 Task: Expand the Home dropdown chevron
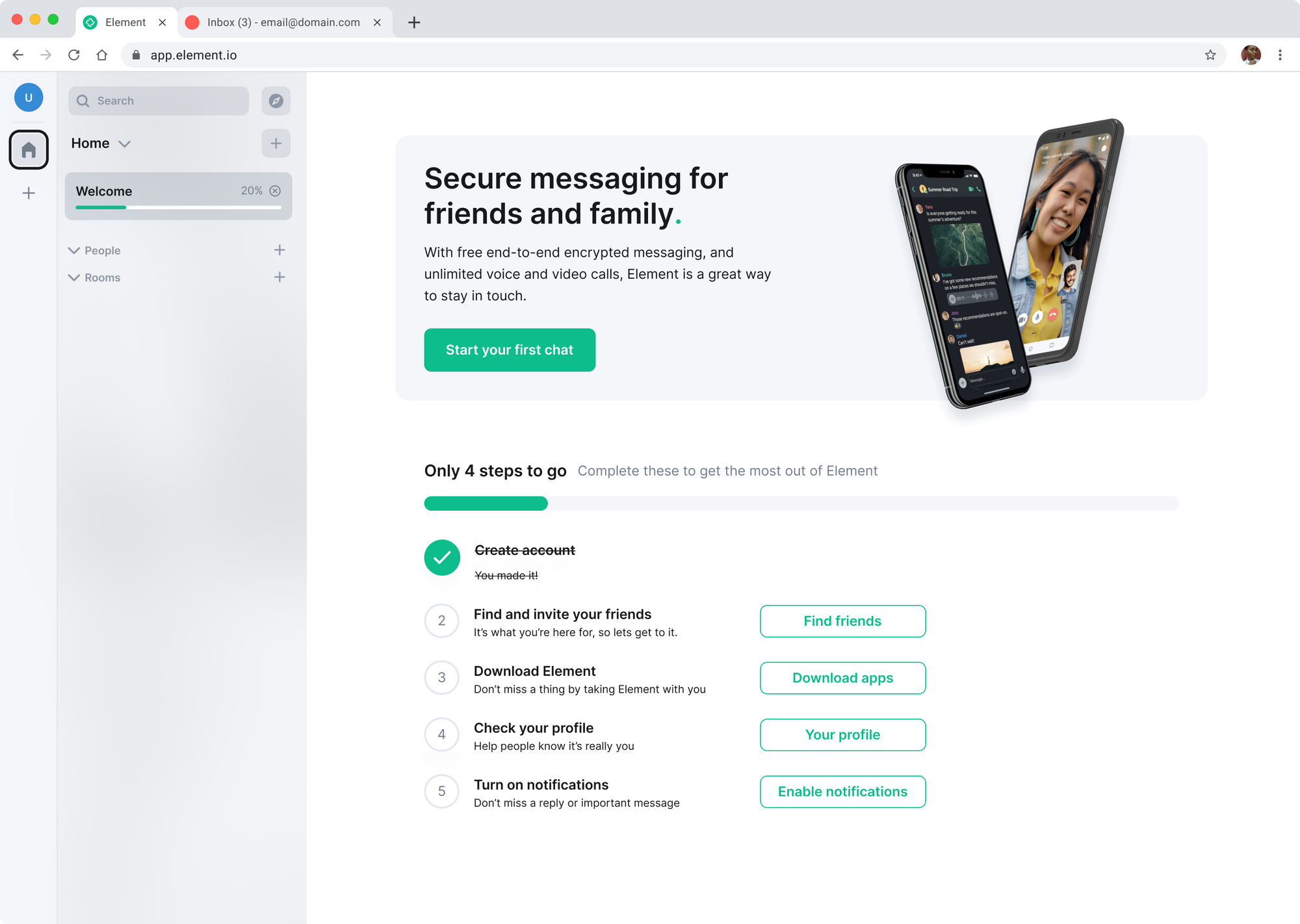125,144
